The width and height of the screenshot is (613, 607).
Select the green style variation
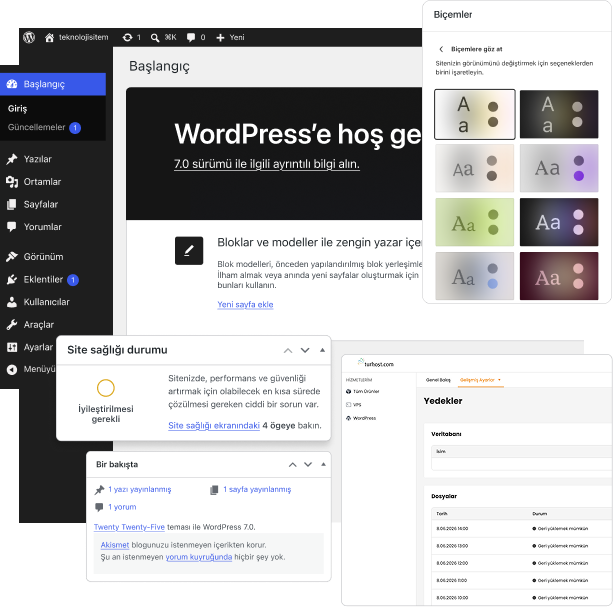[x=475, y=222]
